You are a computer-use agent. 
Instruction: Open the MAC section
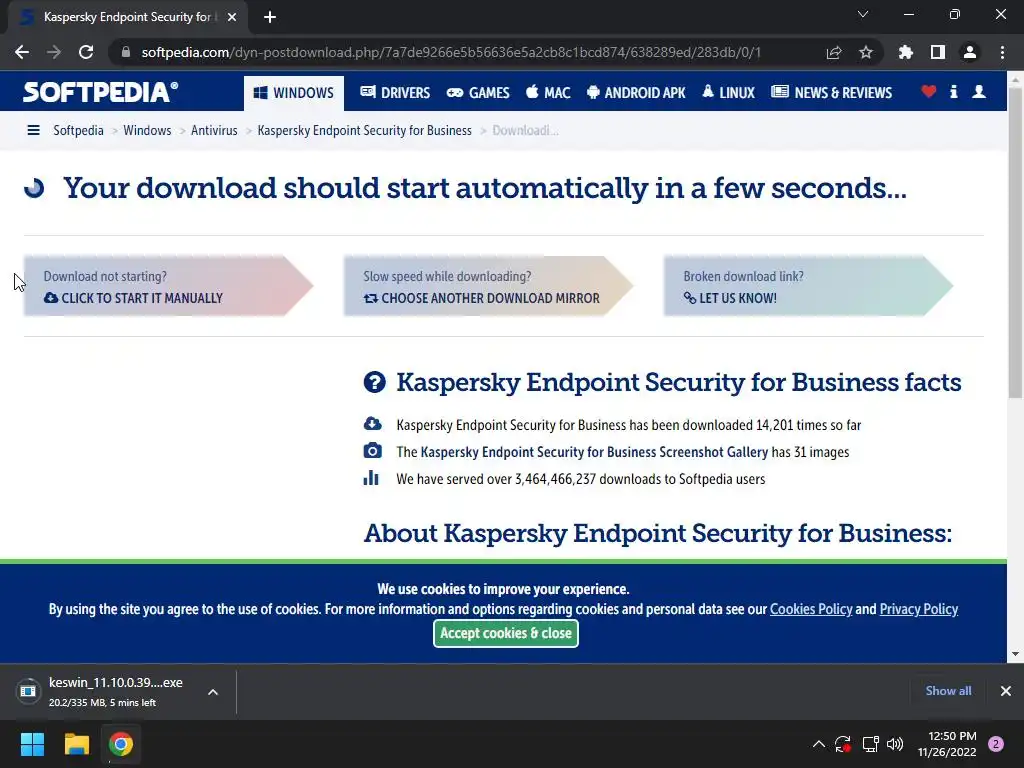coord(548,93)
